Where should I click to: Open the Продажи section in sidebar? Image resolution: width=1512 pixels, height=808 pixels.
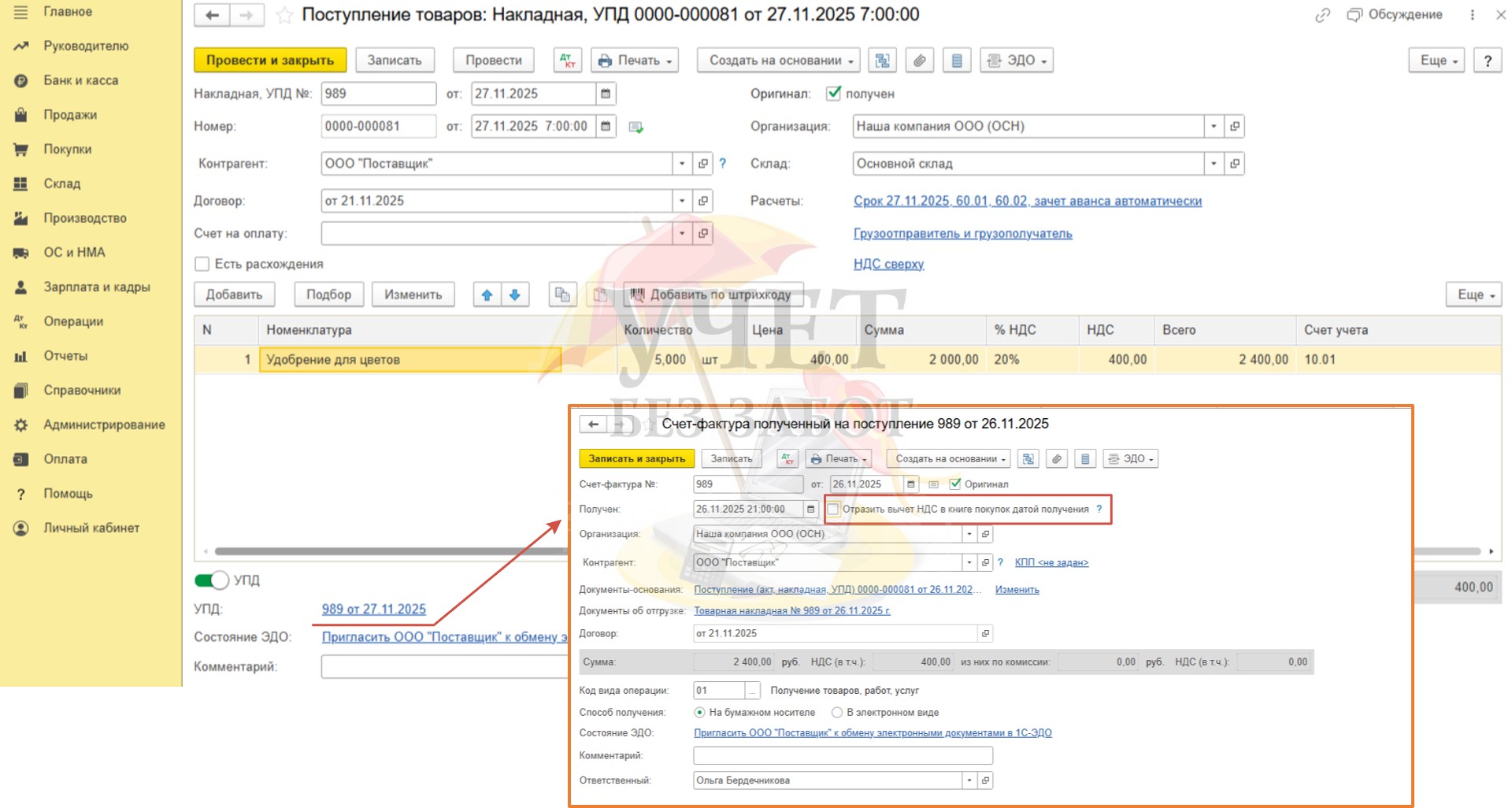[x=70, y=115]
